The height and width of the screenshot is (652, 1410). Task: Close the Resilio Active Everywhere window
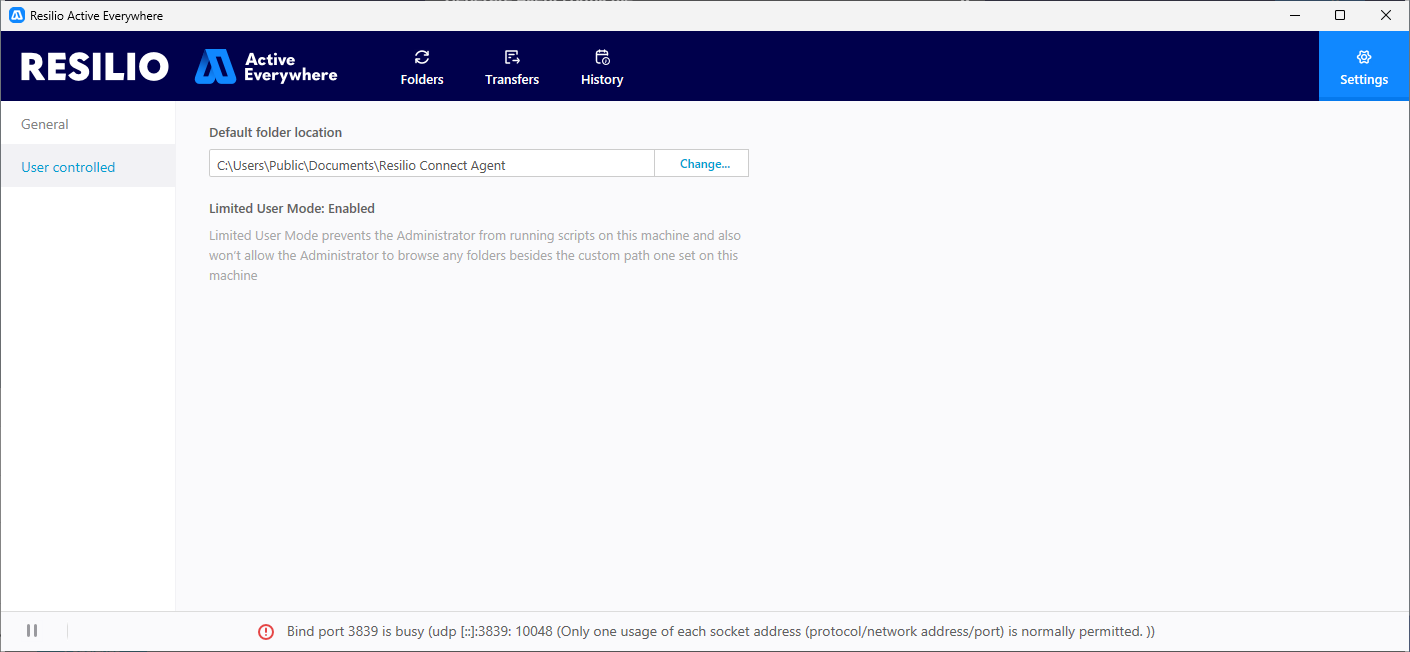[x=1386, y=15]
